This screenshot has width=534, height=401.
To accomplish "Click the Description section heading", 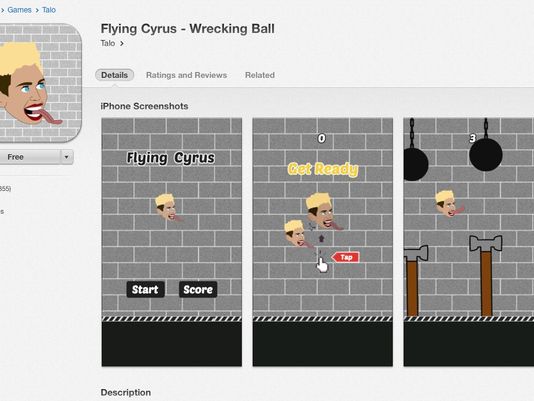I will click(x=126, y=392).
